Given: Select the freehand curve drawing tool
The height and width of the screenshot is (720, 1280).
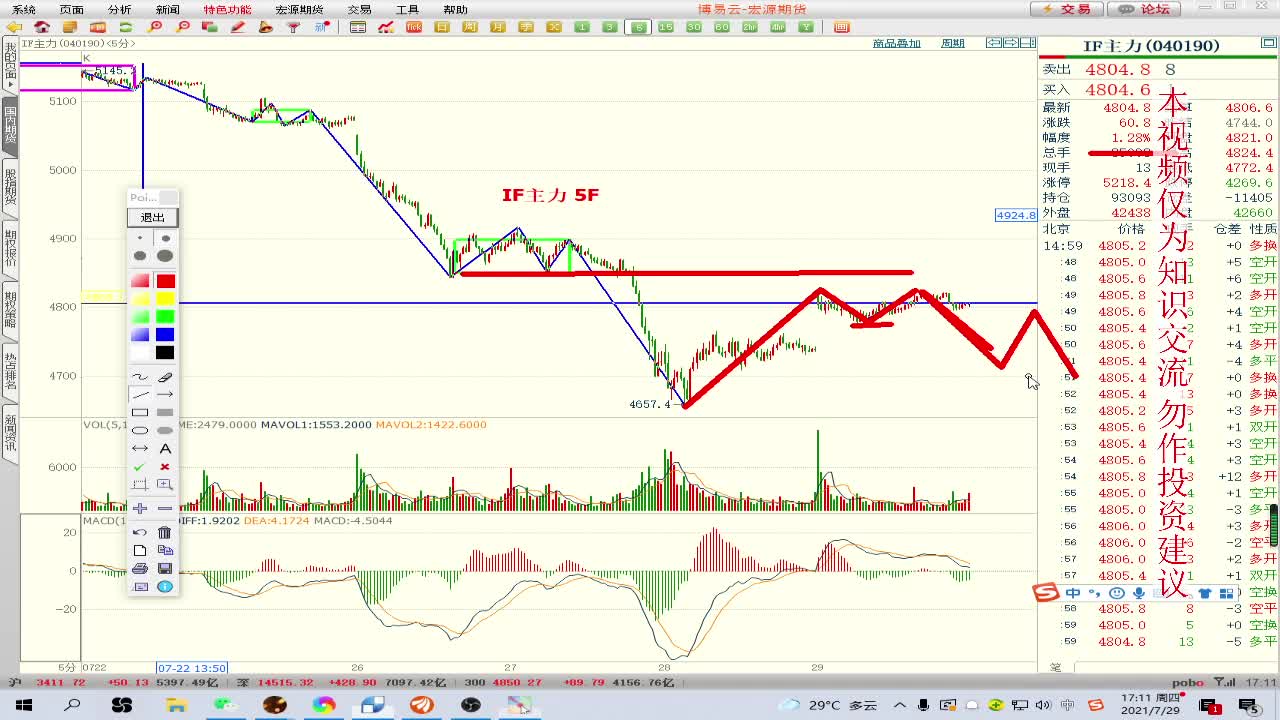Looking at the screenshot, I should (140, 378).
